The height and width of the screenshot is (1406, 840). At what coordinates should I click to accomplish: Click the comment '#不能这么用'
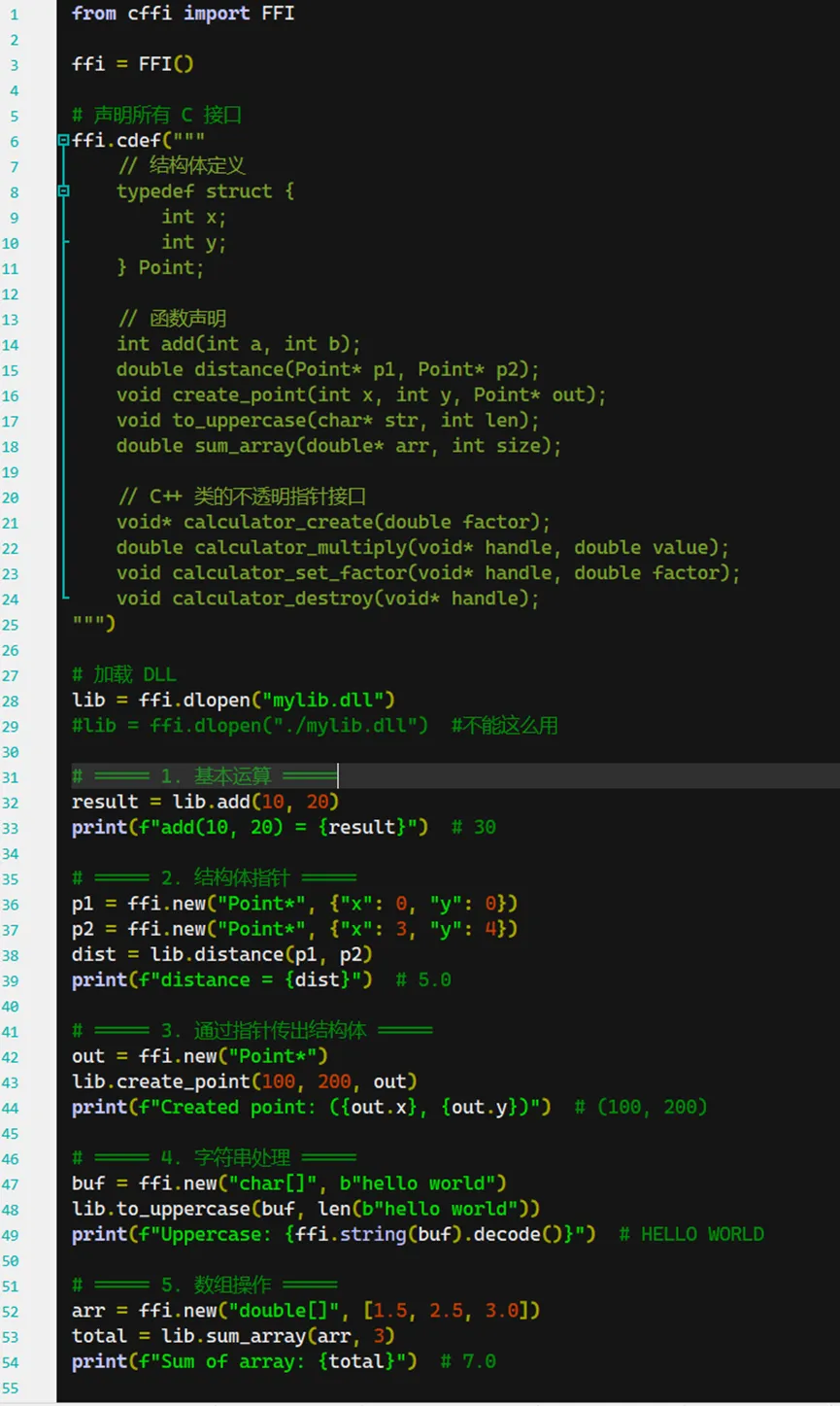(505, 725)
